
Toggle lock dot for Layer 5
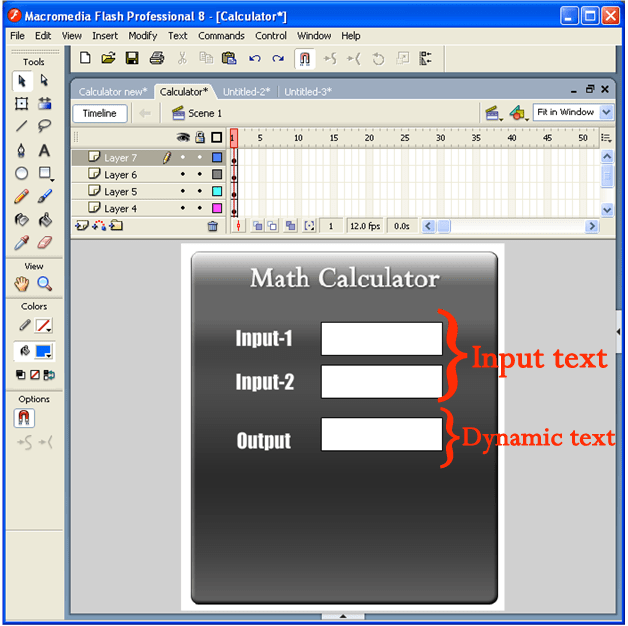[199, 191]
